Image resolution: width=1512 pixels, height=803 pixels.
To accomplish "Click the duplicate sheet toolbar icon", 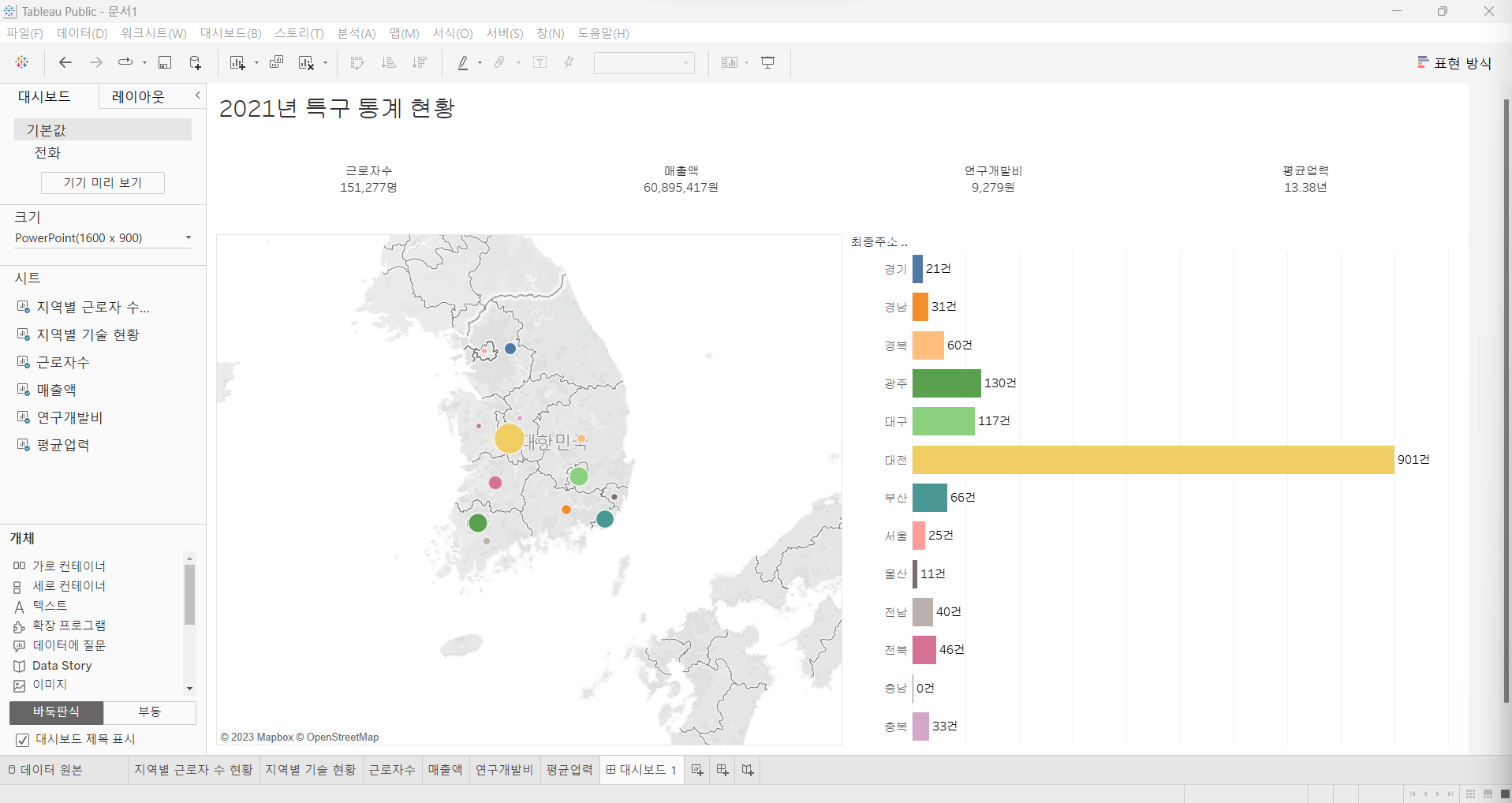I will click(x=276, y=62).
